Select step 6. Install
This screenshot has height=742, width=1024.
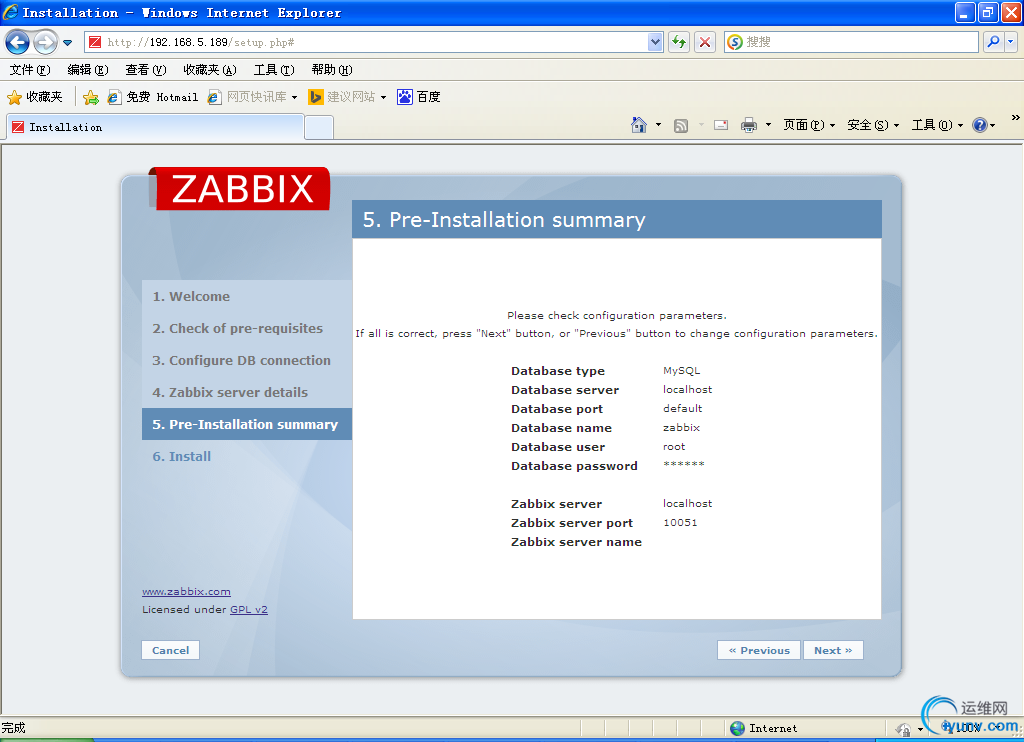[182, 457]
